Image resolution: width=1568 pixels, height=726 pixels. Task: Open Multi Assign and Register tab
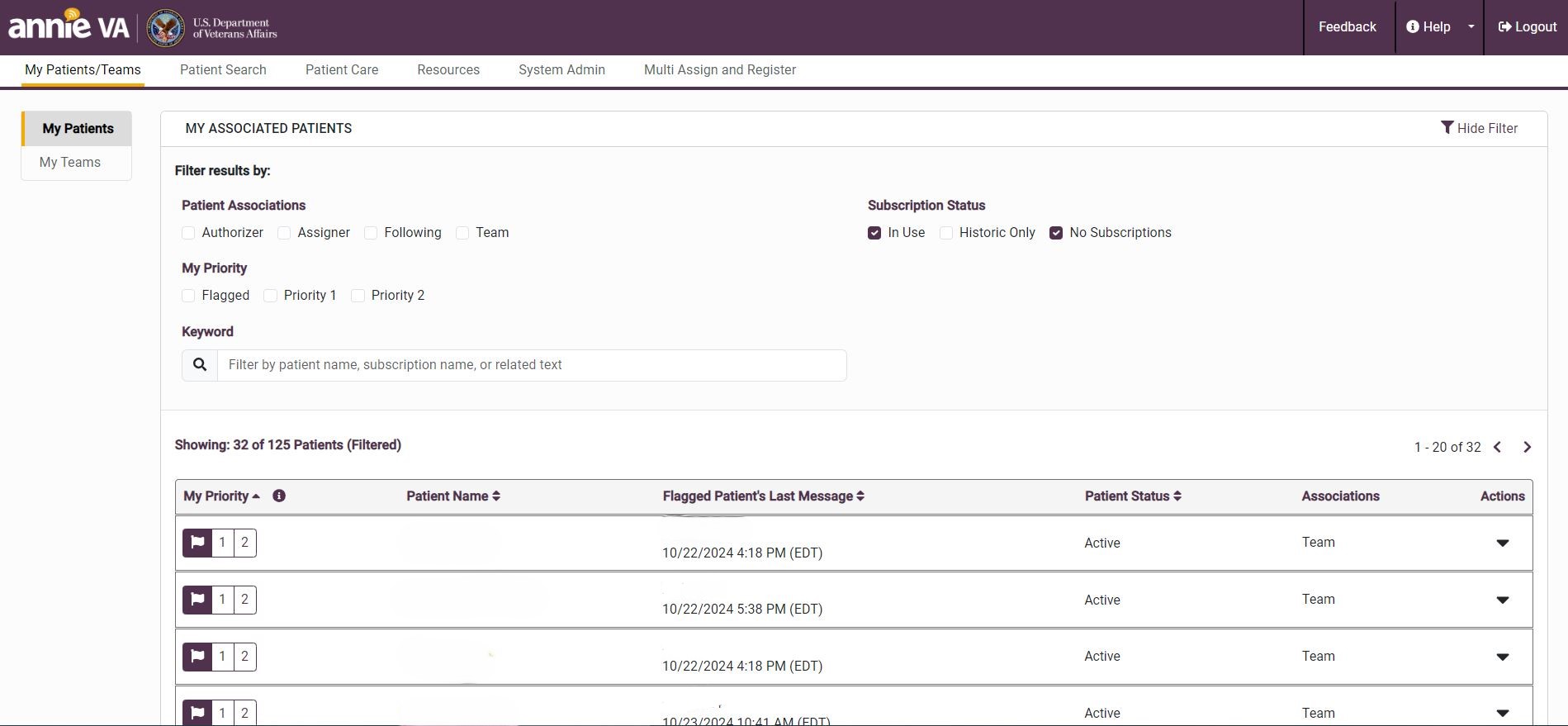[720, 70]
